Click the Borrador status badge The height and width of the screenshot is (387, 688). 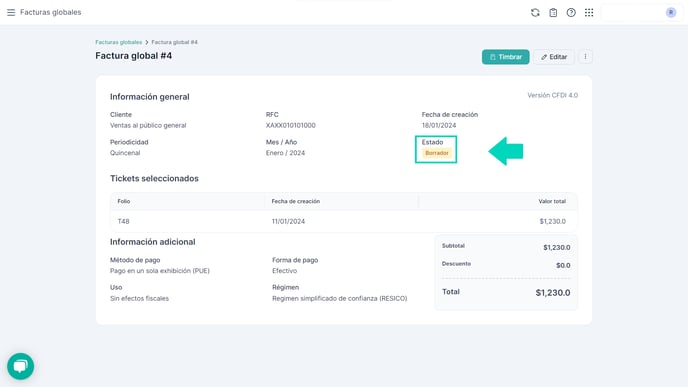click(x=437, y=153)
